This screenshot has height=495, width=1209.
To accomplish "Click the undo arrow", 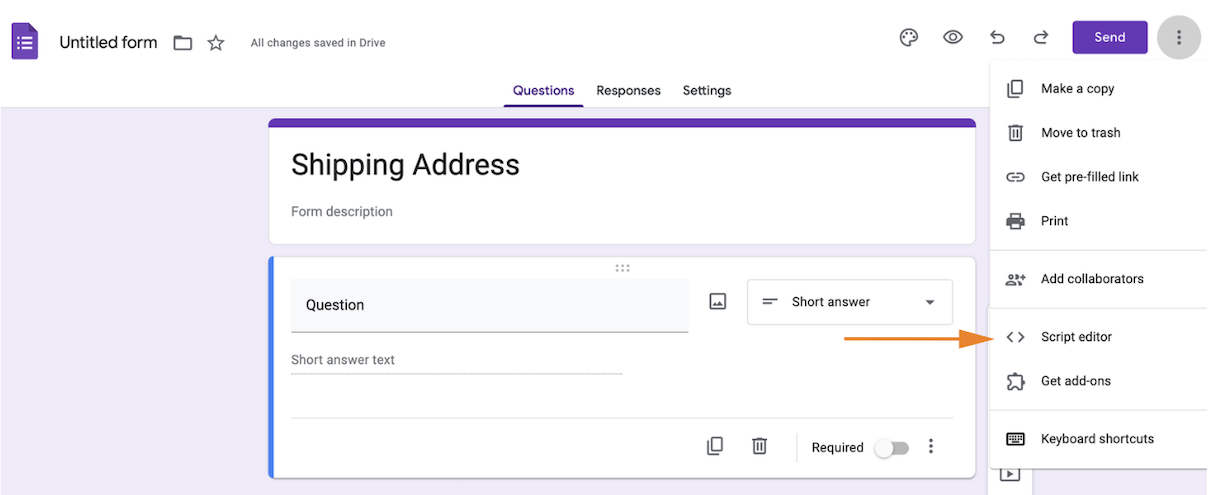I will coord(997,38).
